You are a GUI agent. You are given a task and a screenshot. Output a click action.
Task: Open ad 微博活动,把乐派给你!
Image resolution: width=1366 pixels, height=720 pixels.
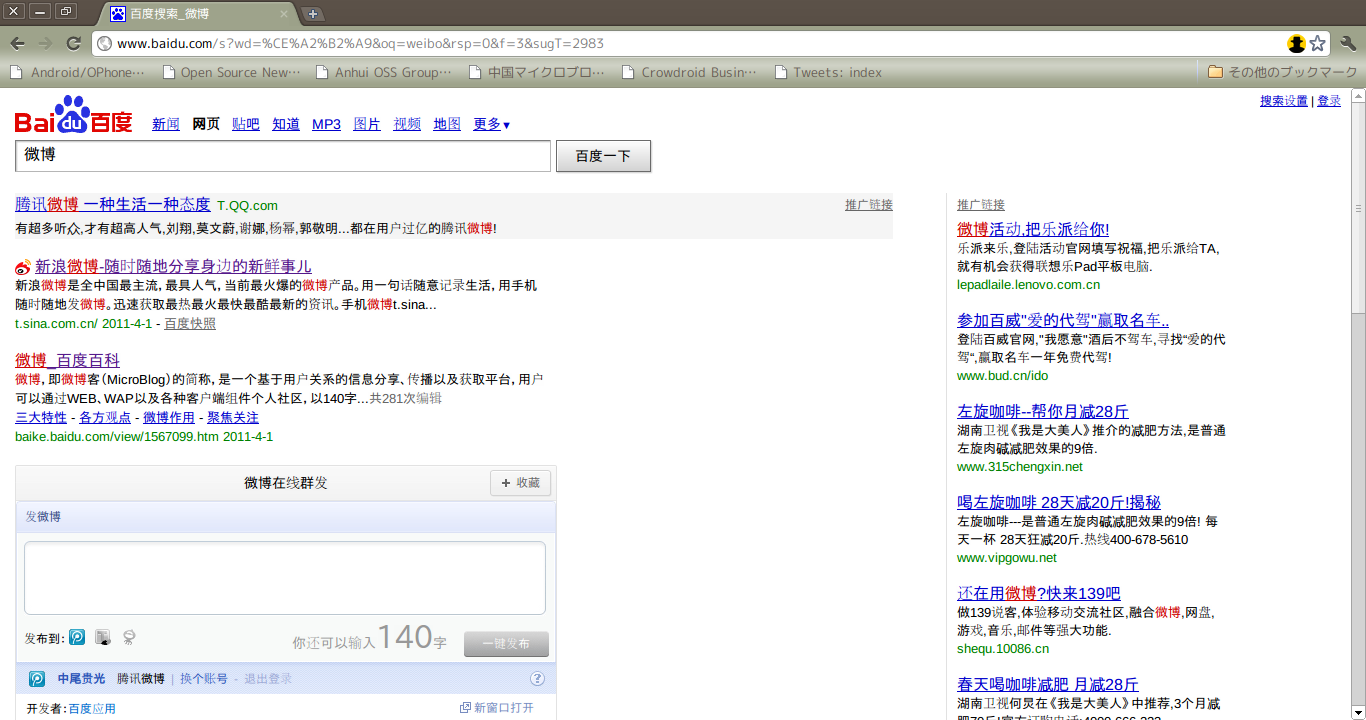click(x=1033, y=229)
